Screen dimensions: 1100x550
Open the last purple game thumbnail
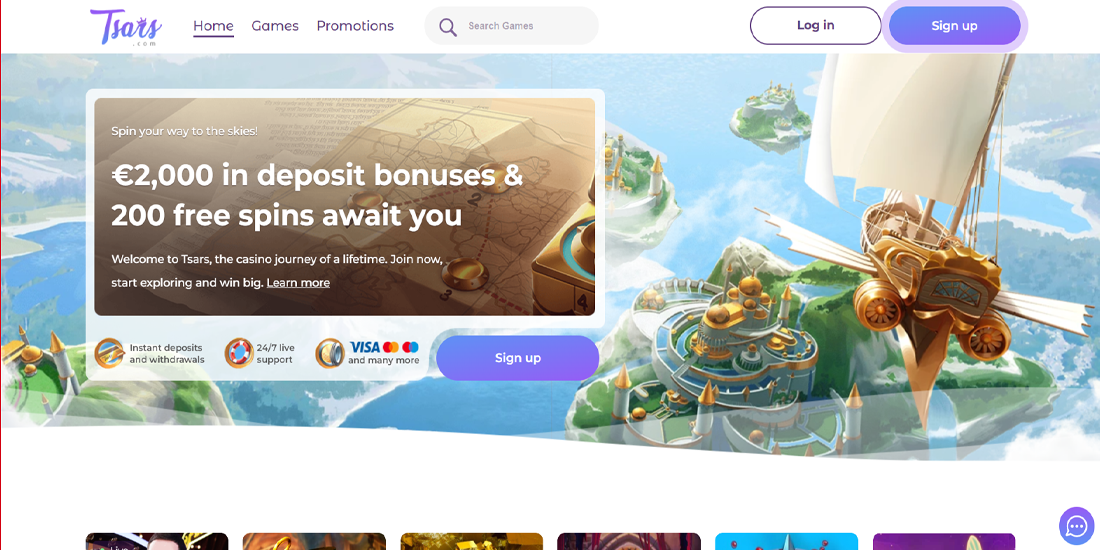(944, 542)
